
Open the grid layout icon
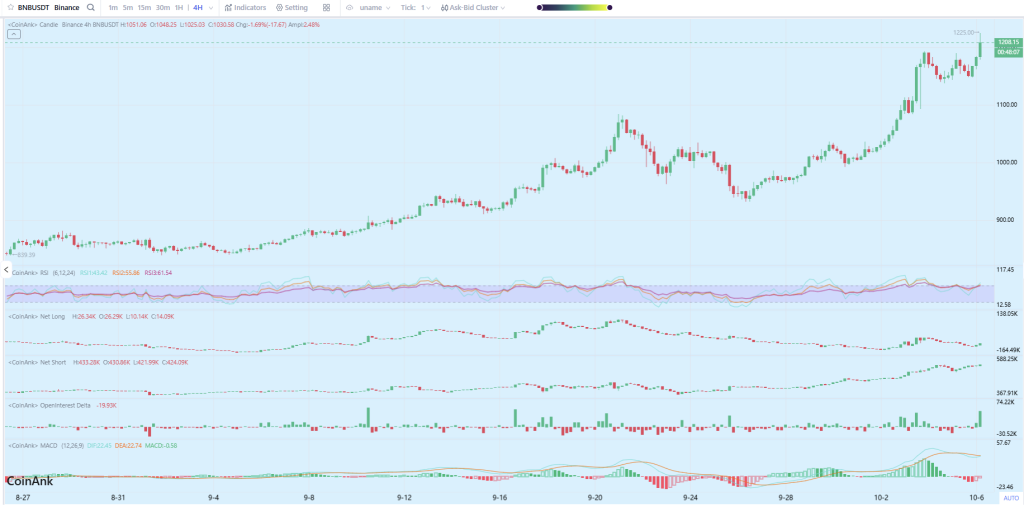click(326, 7)
